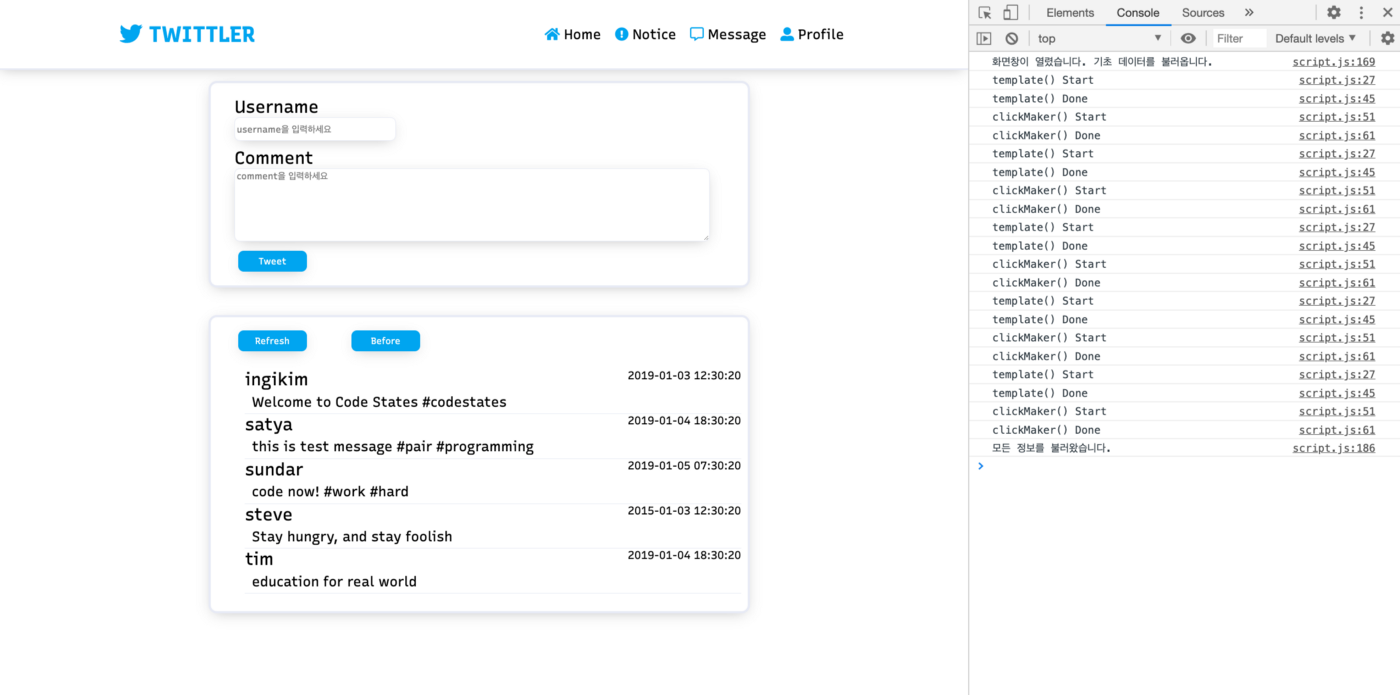
Task: Toggle device toolbar icon in DevTools
Action: tap(1011, 13)
